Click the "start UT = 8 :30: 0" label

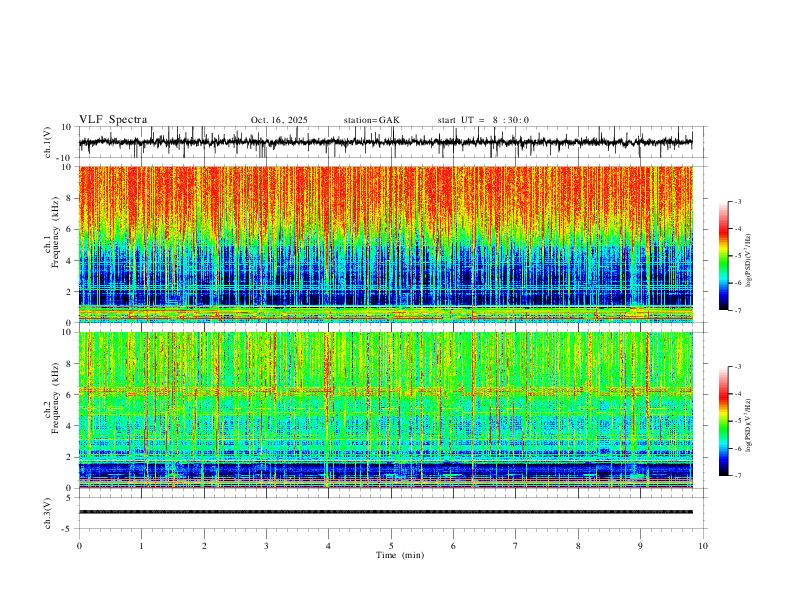coord(483,120)
